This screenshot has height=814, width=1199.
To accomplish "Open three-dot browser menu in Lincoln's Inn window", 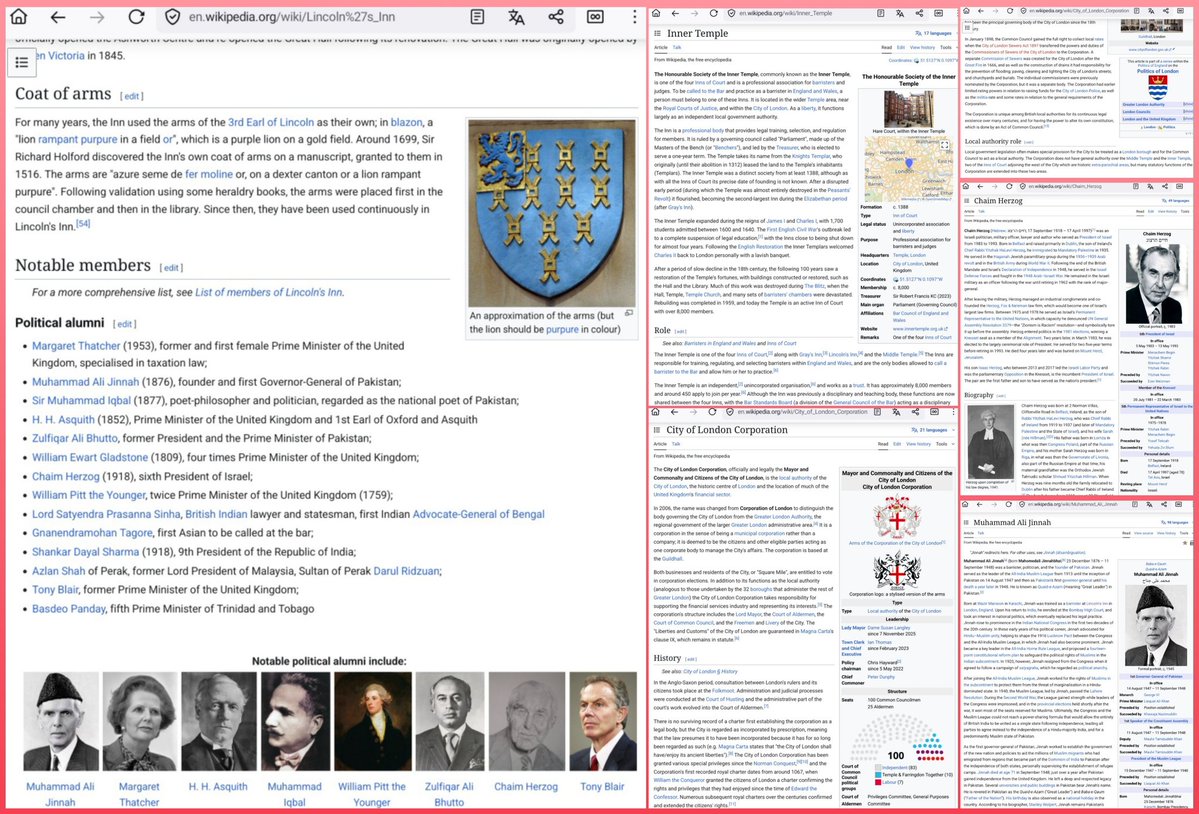I will [x=634, y=17].
